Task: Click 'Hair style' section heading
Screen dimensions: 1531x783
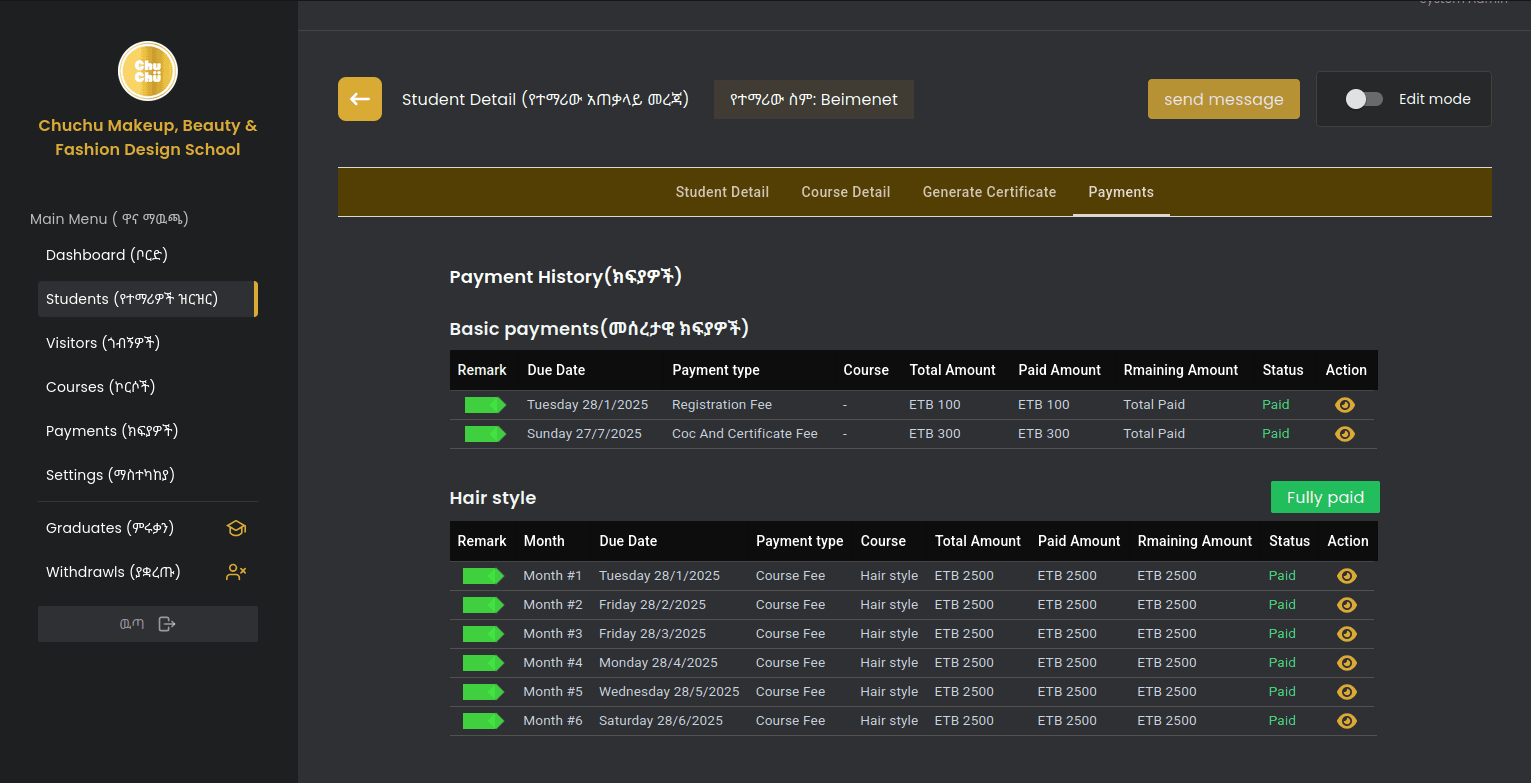Action: [493, 498]
